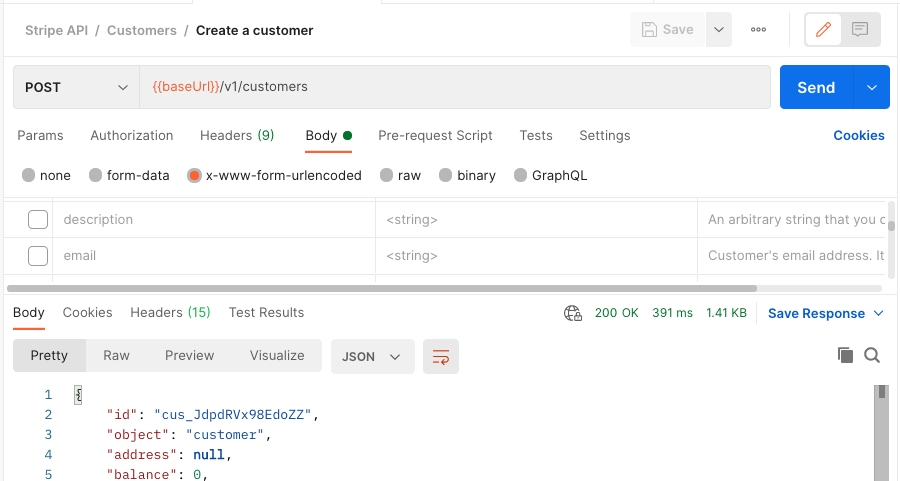Search the response with magnifier icon

[x=872, y=355]
